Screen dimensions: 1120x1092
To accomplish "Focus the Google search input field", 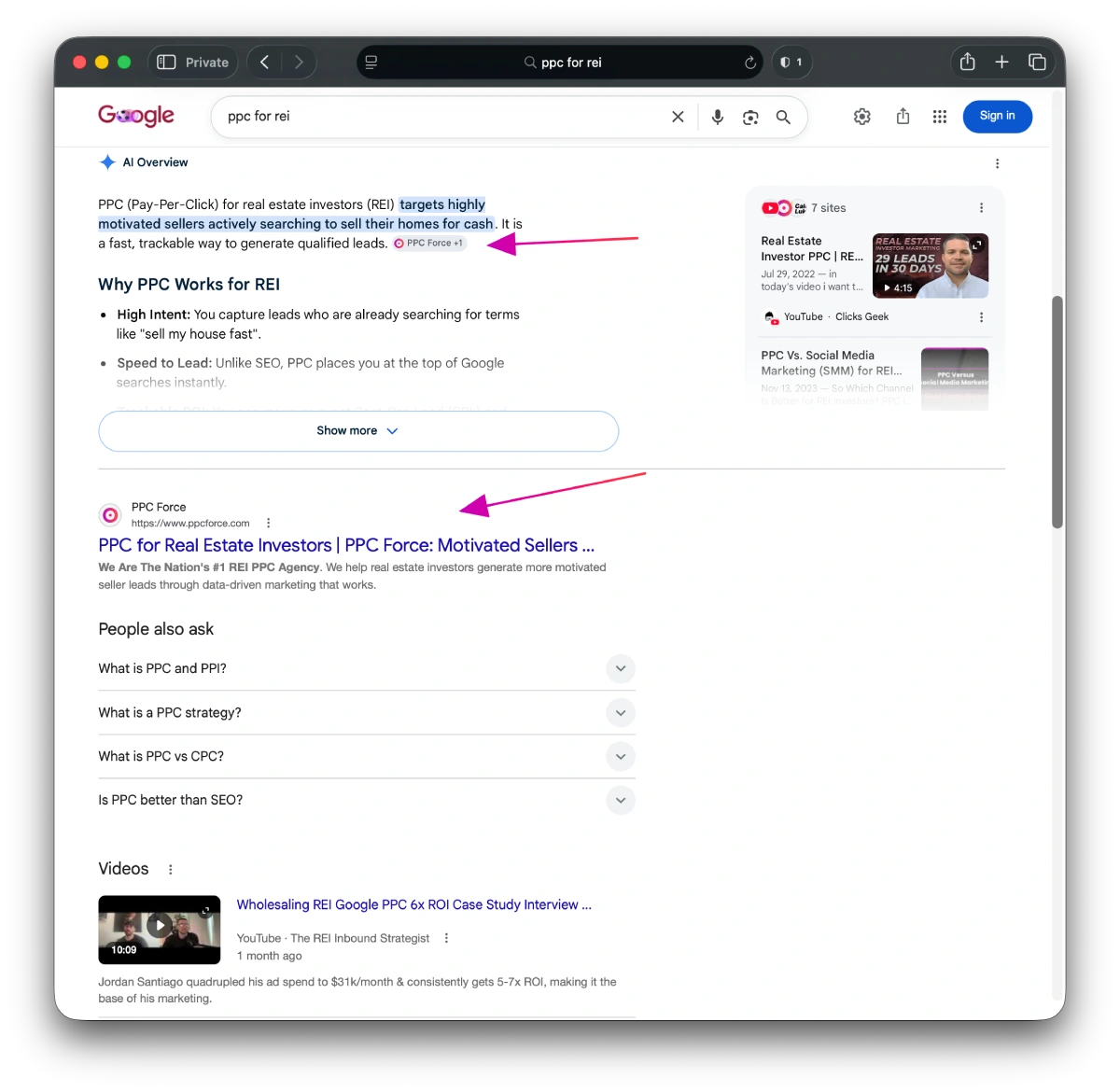I will pyautogui.click(x=443, y=117).
